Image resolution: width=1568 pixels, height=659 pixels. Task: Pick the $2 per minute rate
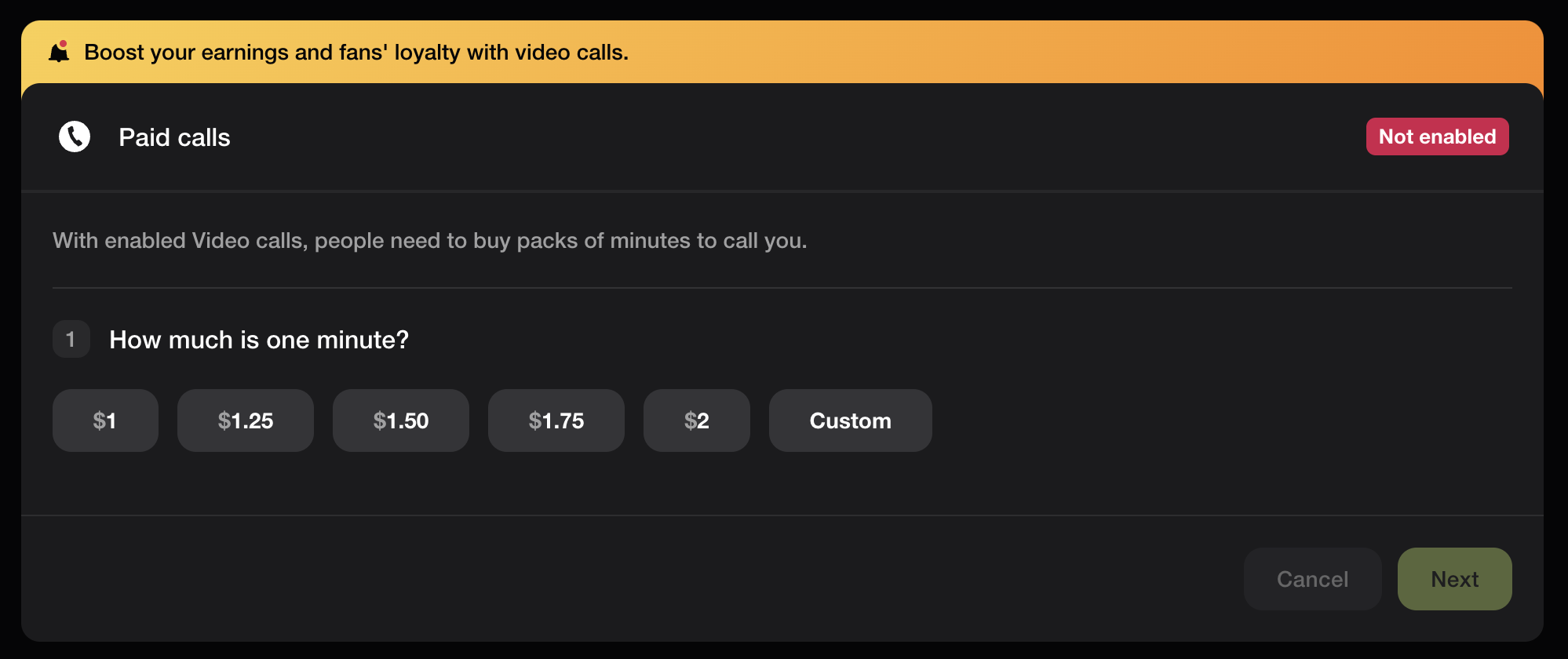(696, 421)
